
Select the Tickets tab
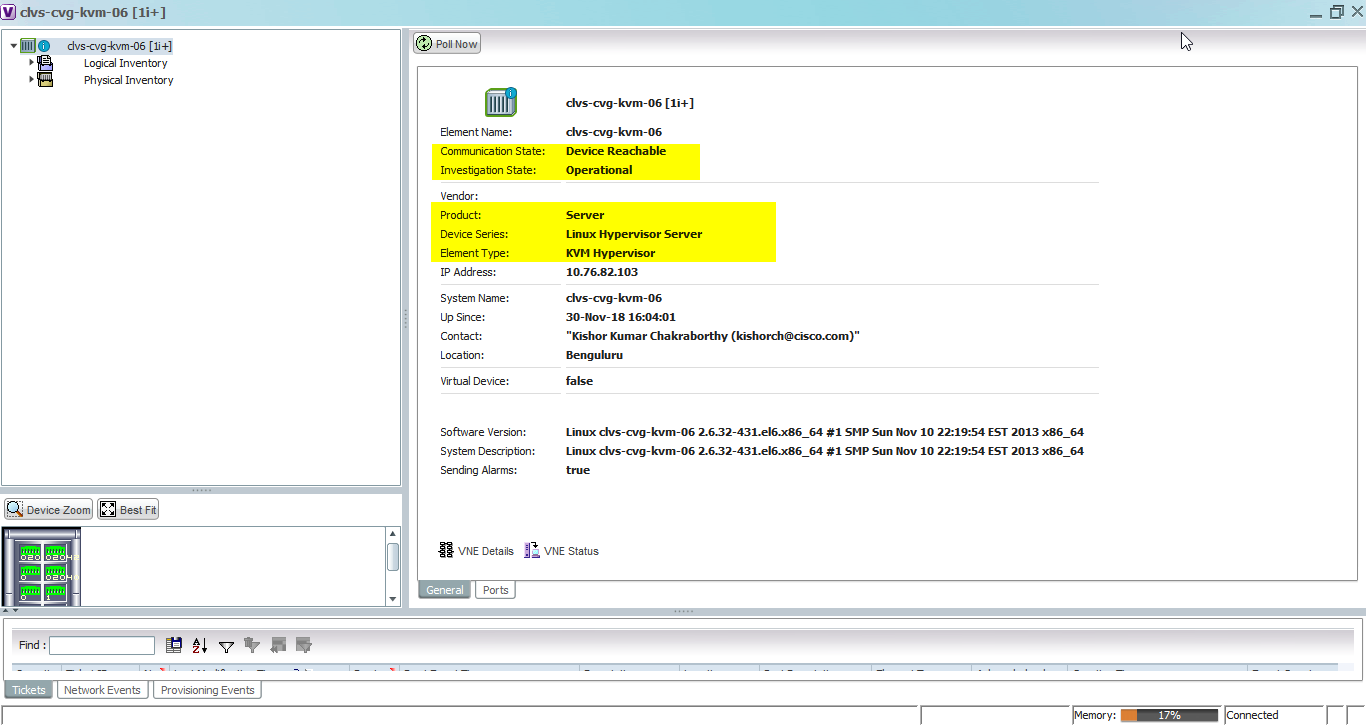click(28, 689)
